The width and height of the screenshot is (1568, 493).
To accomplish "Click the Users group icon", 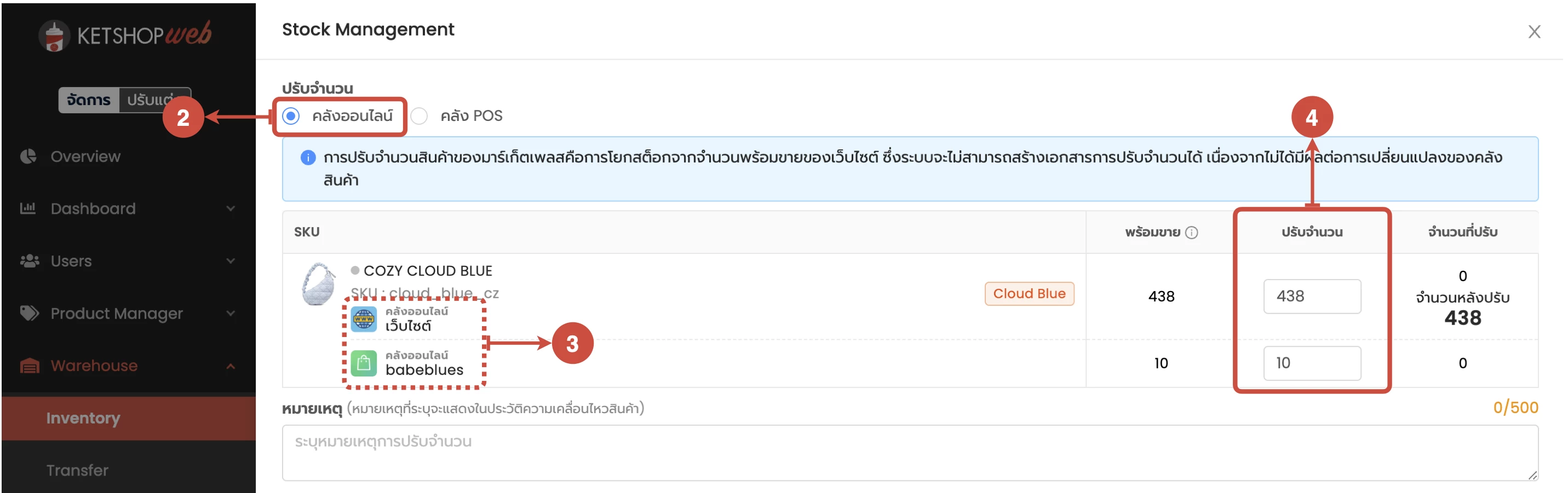I will click(29, 261).
